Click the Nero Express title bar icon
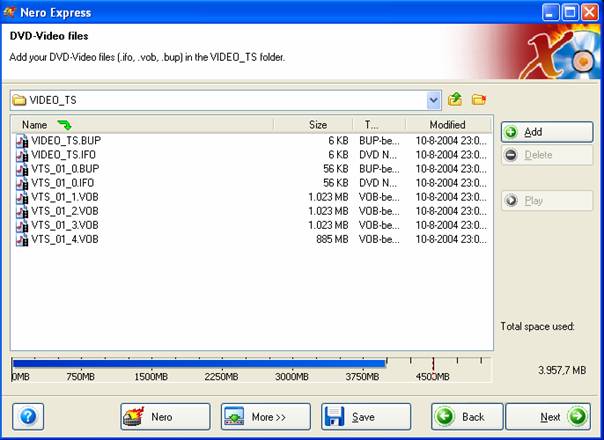The height and width of the screenshot is (440, 604). tap(11, 12)
